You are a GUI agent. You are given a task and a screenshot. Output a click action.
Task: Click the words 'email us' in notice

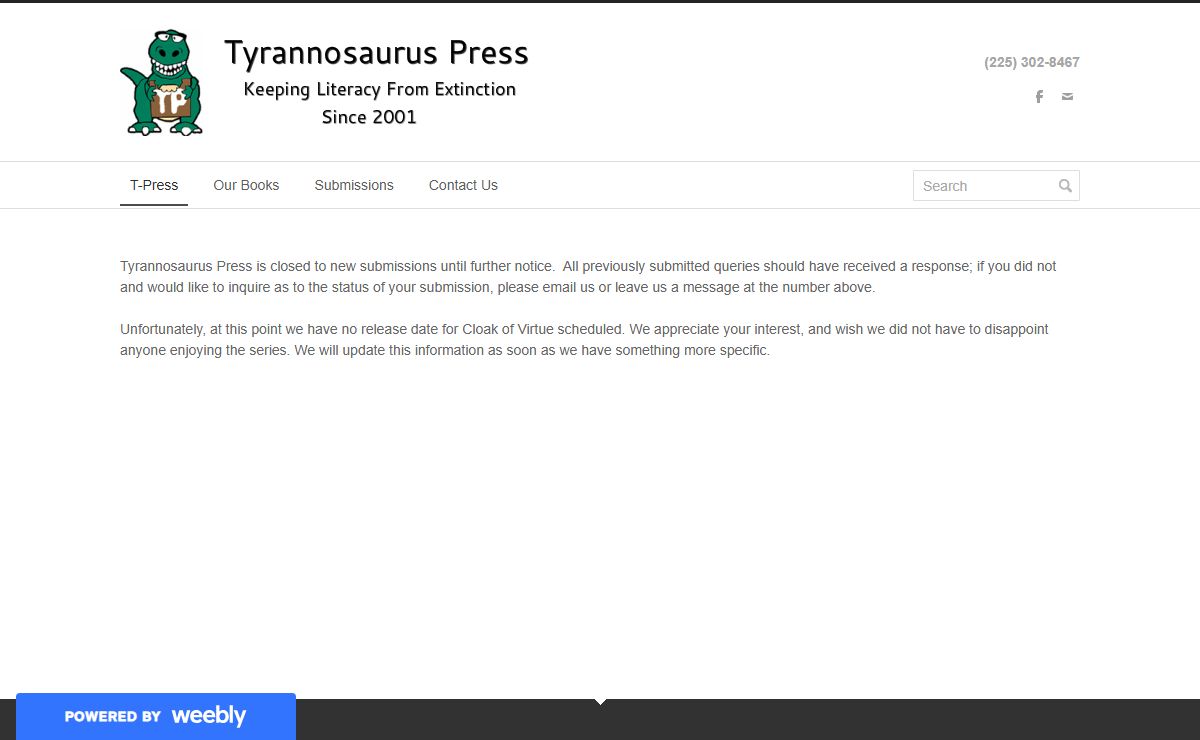(567, 288)
